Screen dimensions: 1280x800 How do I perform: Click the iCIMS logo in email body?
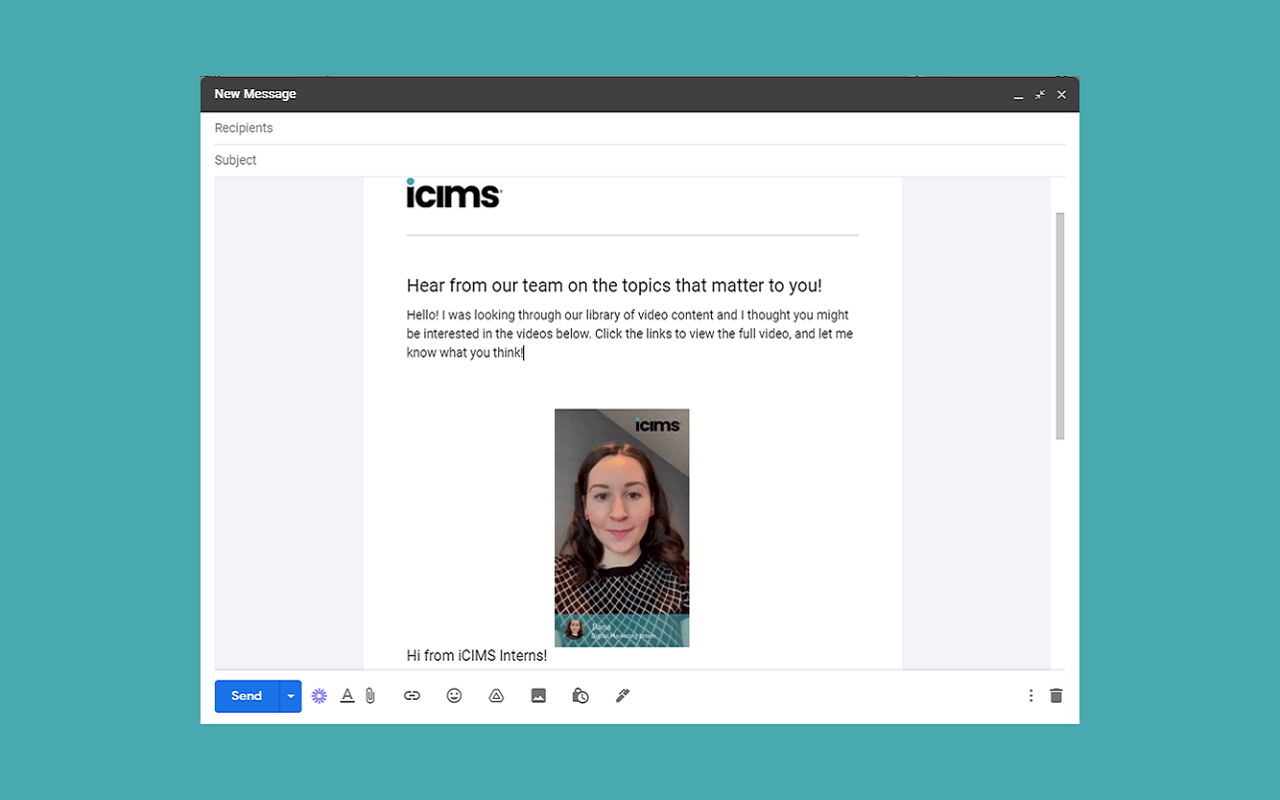click(454, 193)
